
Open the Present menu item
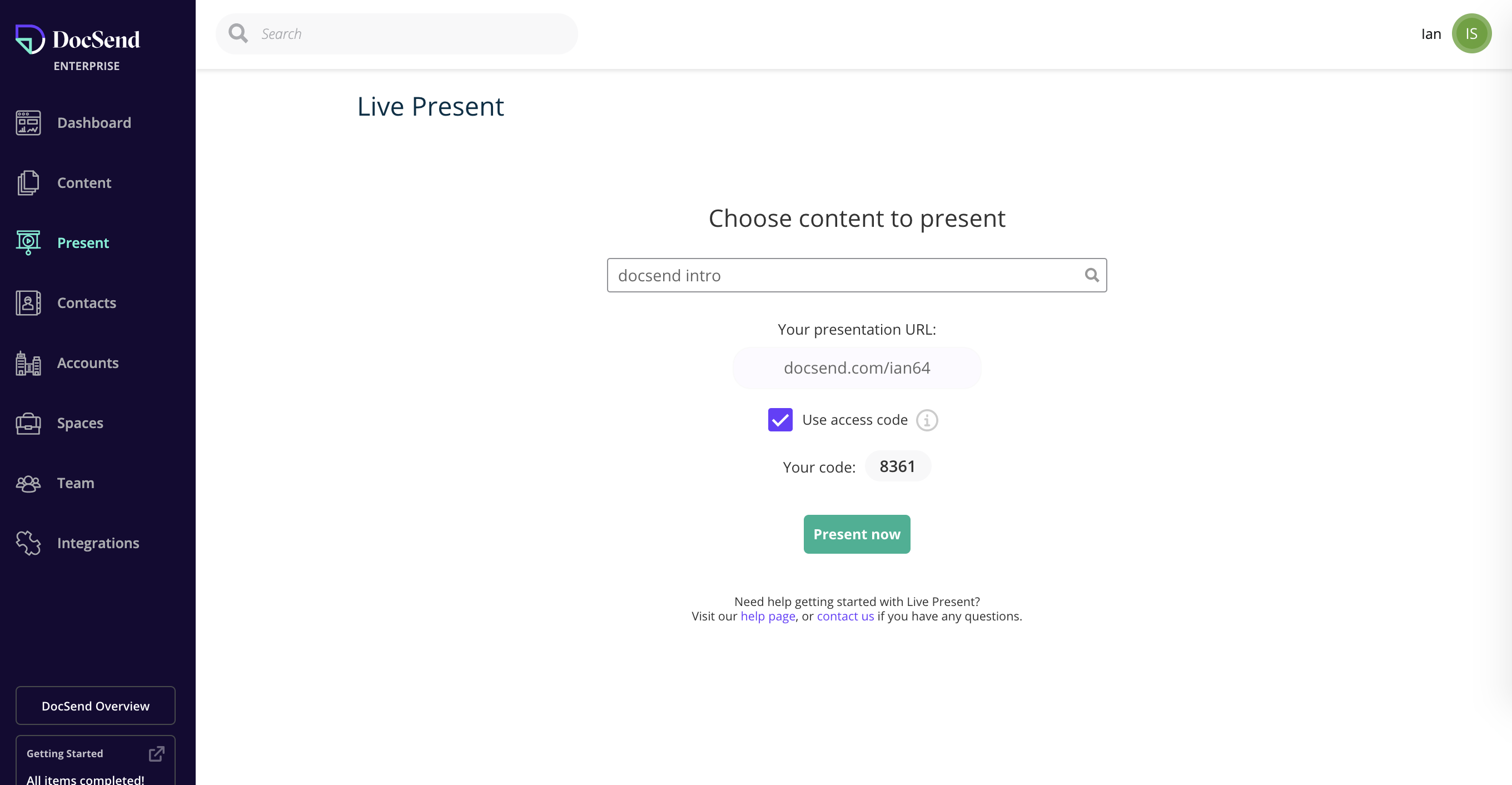83,242
